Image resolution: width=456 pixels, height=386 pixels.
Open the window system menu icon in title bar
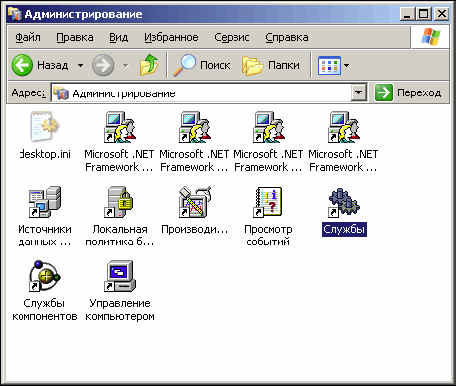15,14
